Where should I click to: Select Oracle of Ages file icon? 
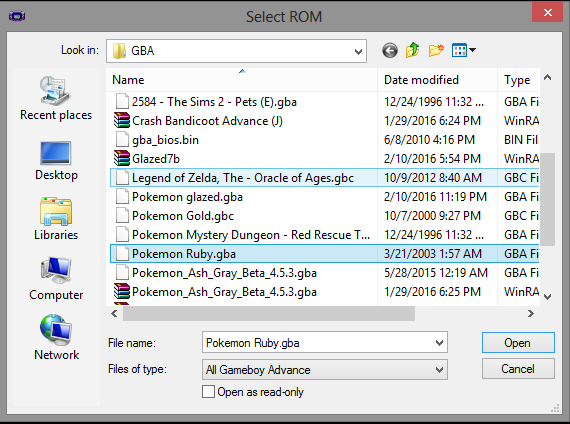click(122, 177)
